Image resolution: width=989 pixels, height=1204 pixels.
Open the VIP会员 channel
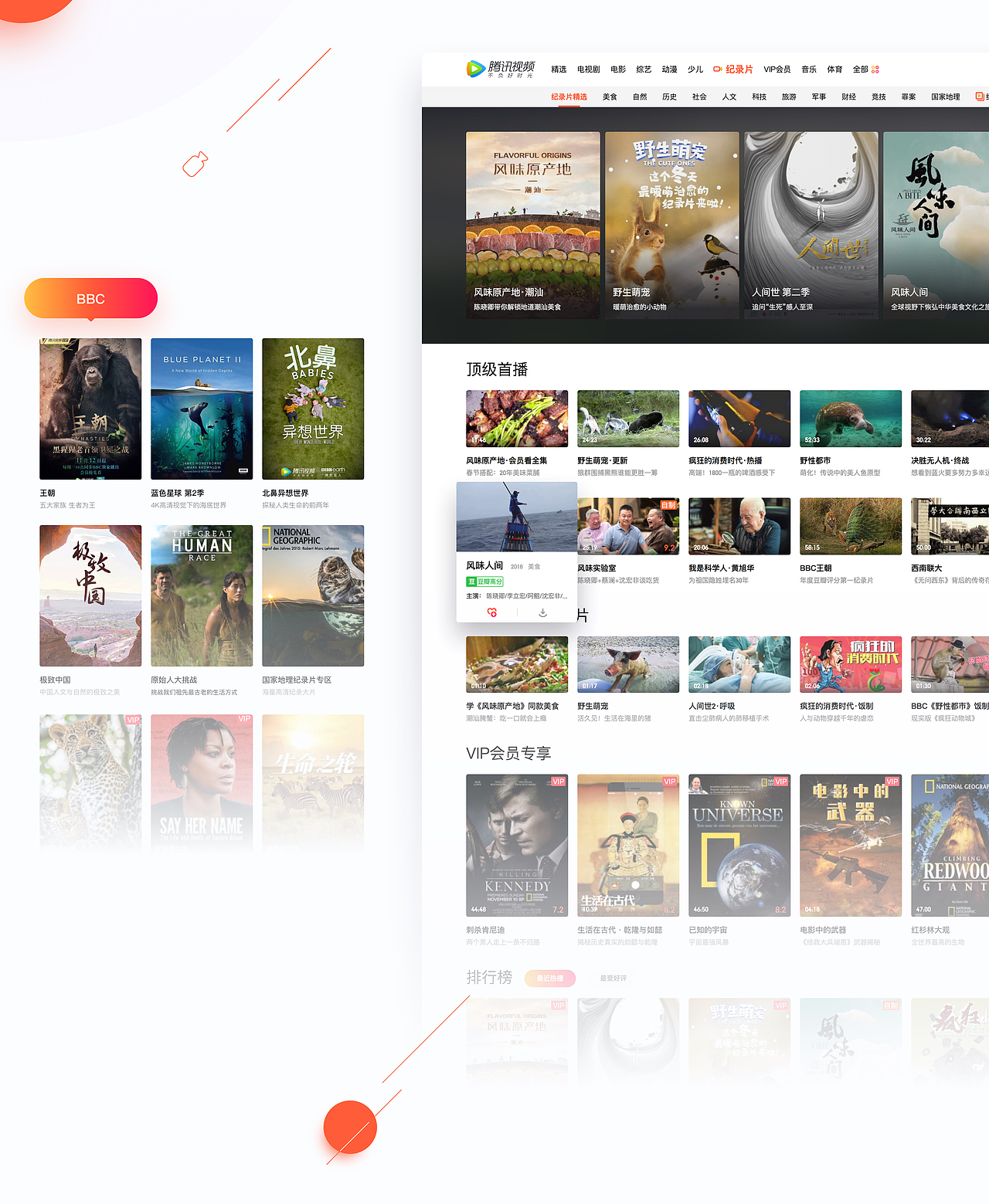pos(777,70)
